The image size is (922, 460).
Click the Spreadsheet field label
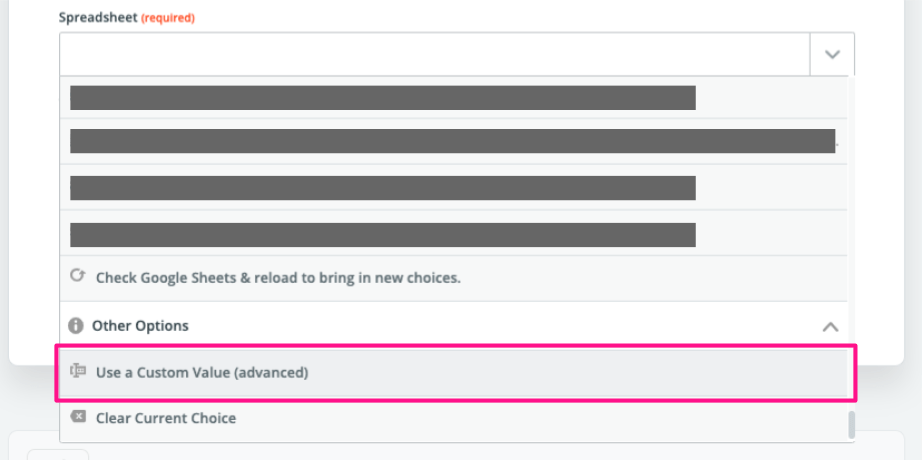[97, 18]
